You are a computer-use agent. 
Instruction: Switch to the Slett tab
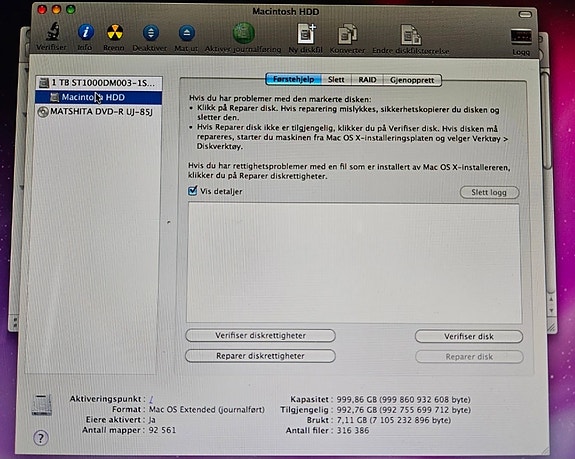(x=336, y=80)
